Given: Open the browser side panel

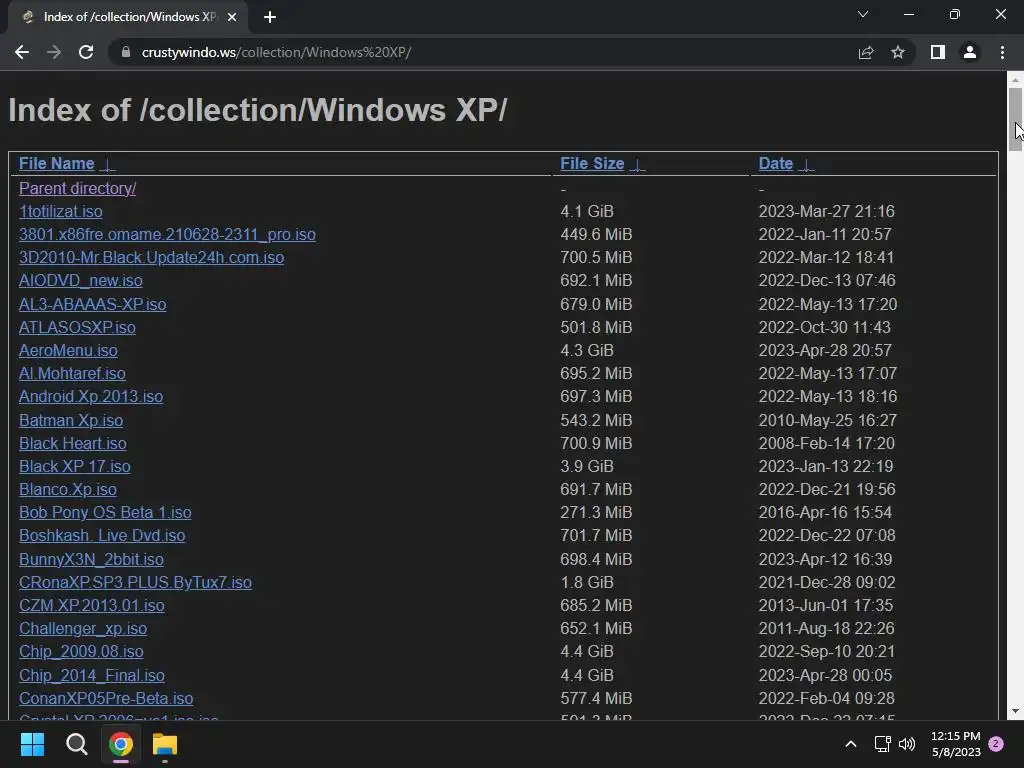Looking at the screenshot, I should point(938,52).
